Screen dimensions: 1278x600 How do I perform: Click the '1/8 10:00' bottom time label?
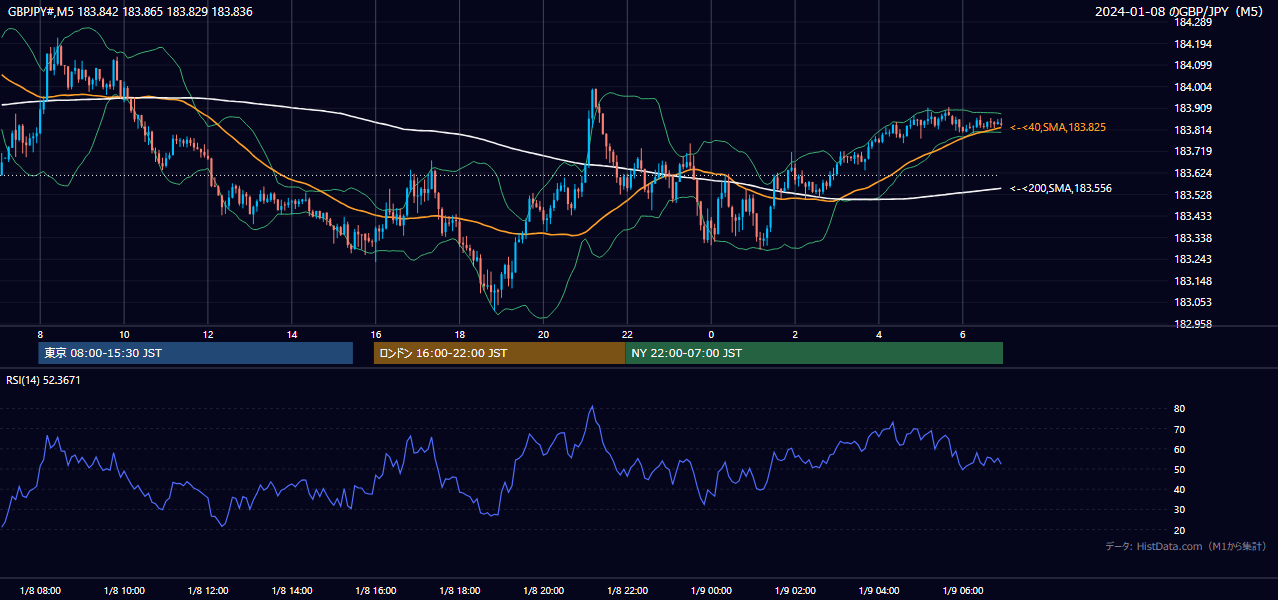click(x=124, y=590)
